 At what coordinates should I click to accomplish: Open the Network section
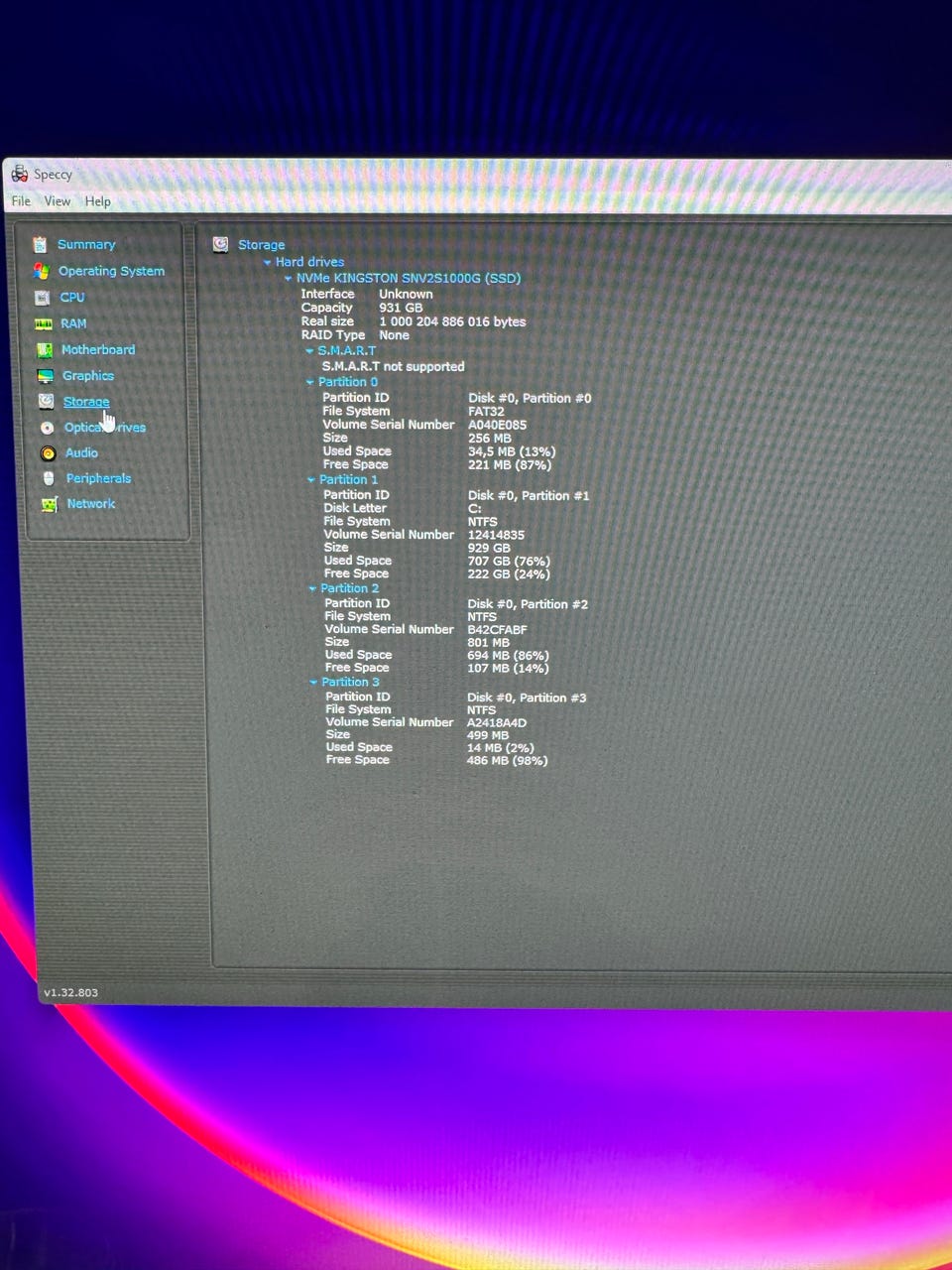pos(91,504)
